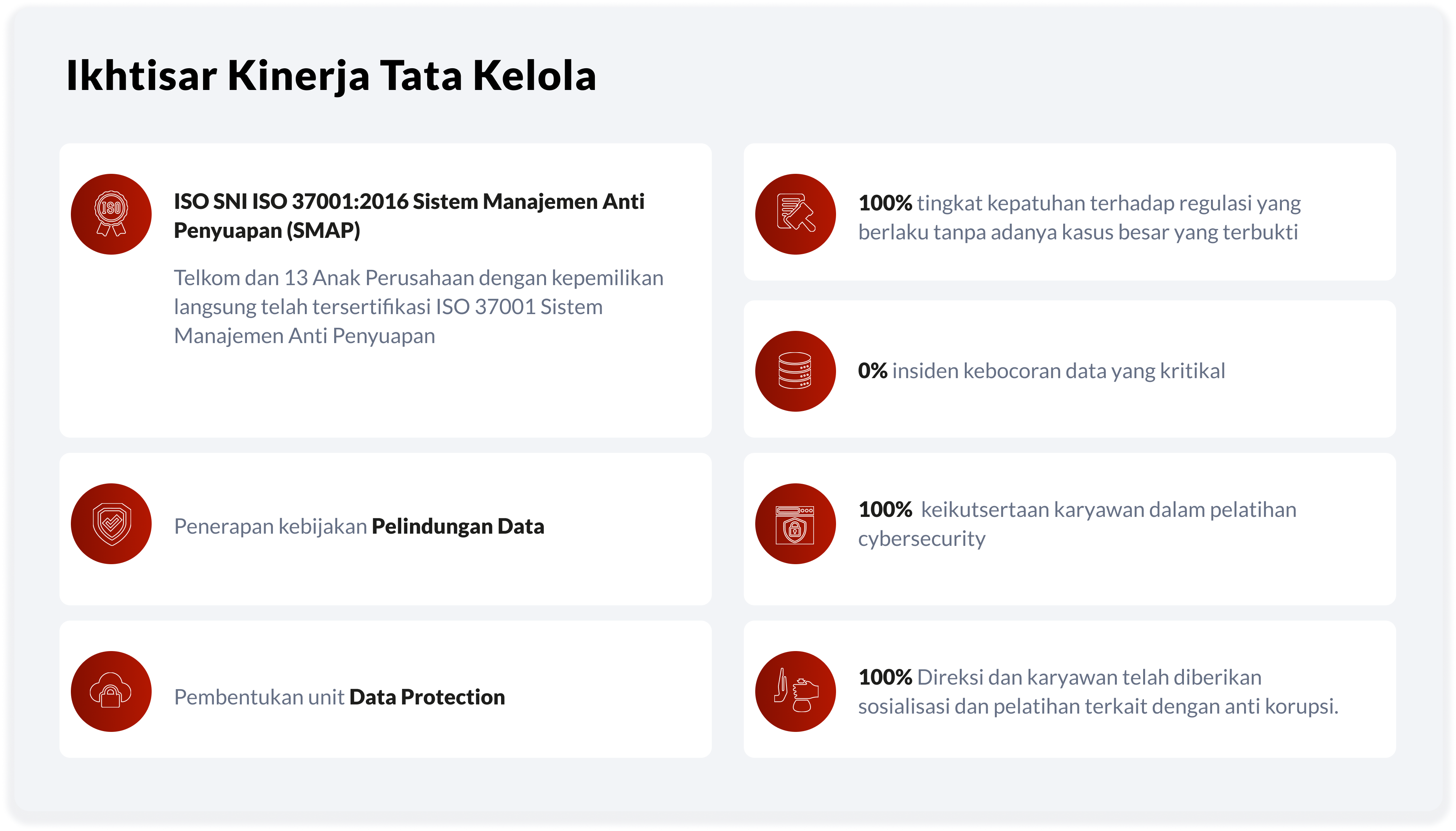Screen dimensions: 1456x831
Task: Click the 'anti korupsi' phrase
Action: [1280, 707]
